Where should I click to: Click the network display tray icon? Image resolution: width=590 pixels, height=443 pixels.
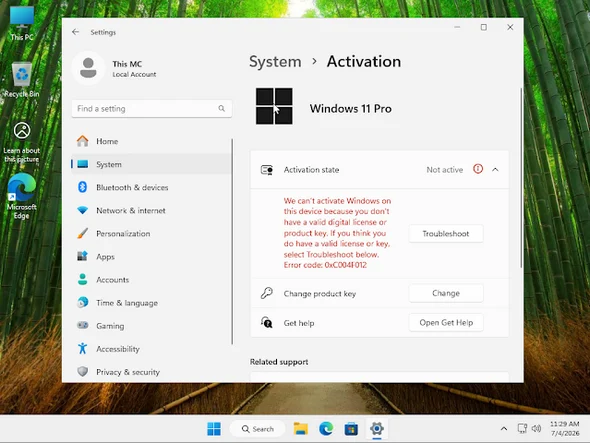[522, 428]
